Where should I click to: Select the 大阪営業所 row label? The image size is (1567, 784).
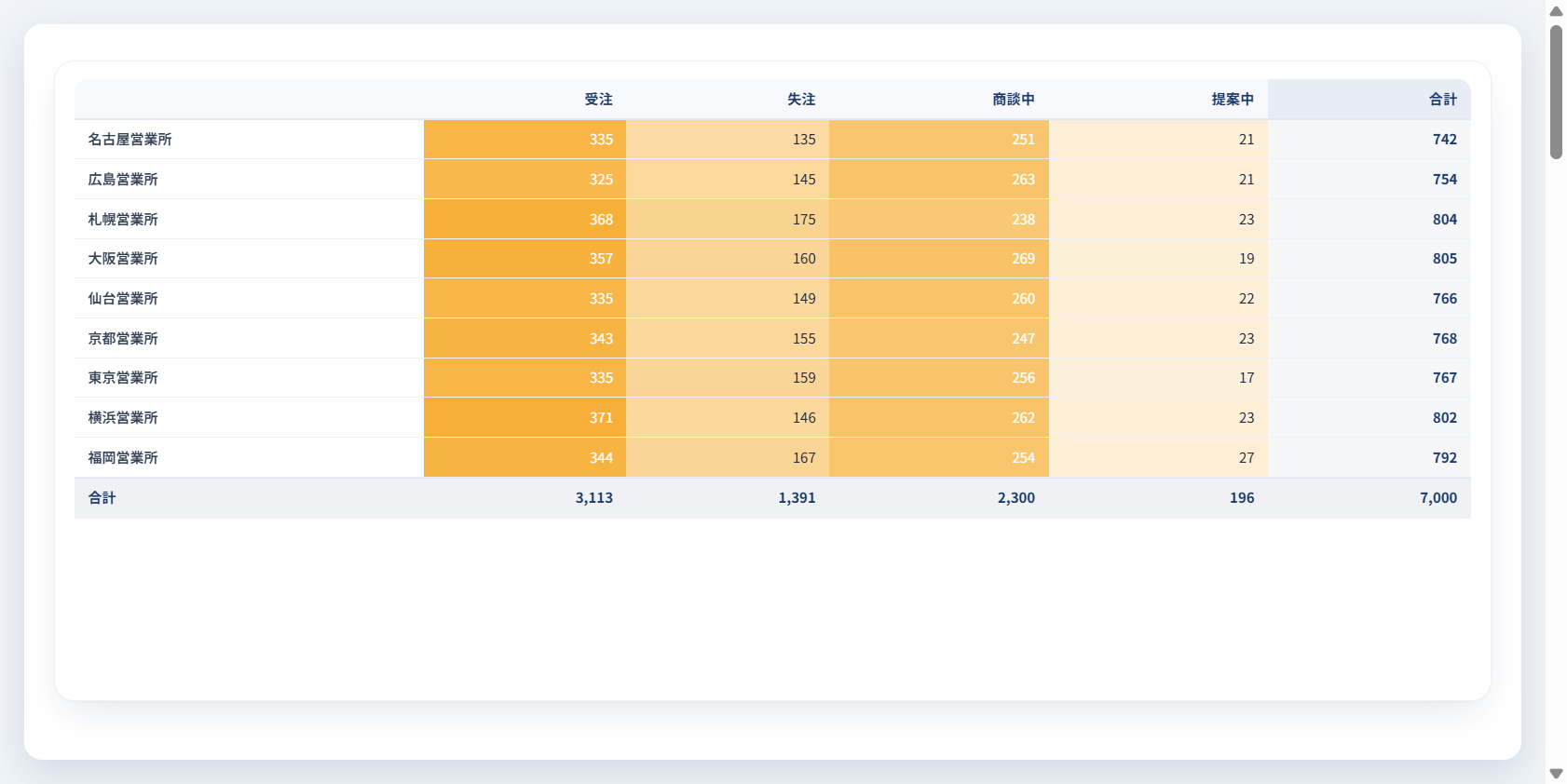[249, 259]
